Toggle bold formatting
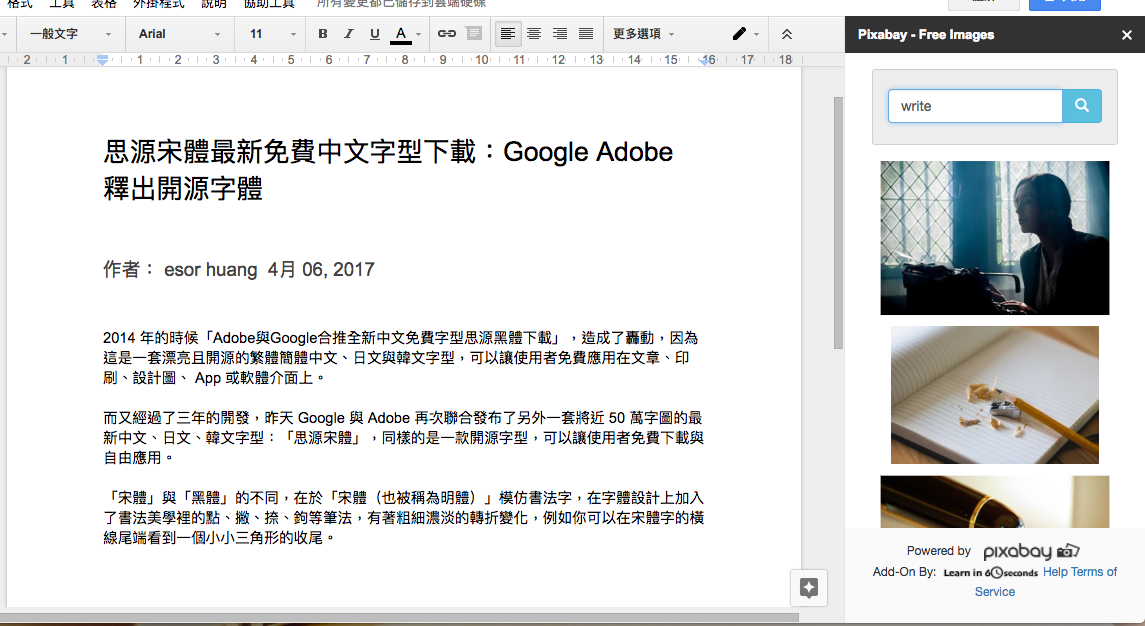The height and width of the screenshot is (626, 1145). tap(322, 34)
